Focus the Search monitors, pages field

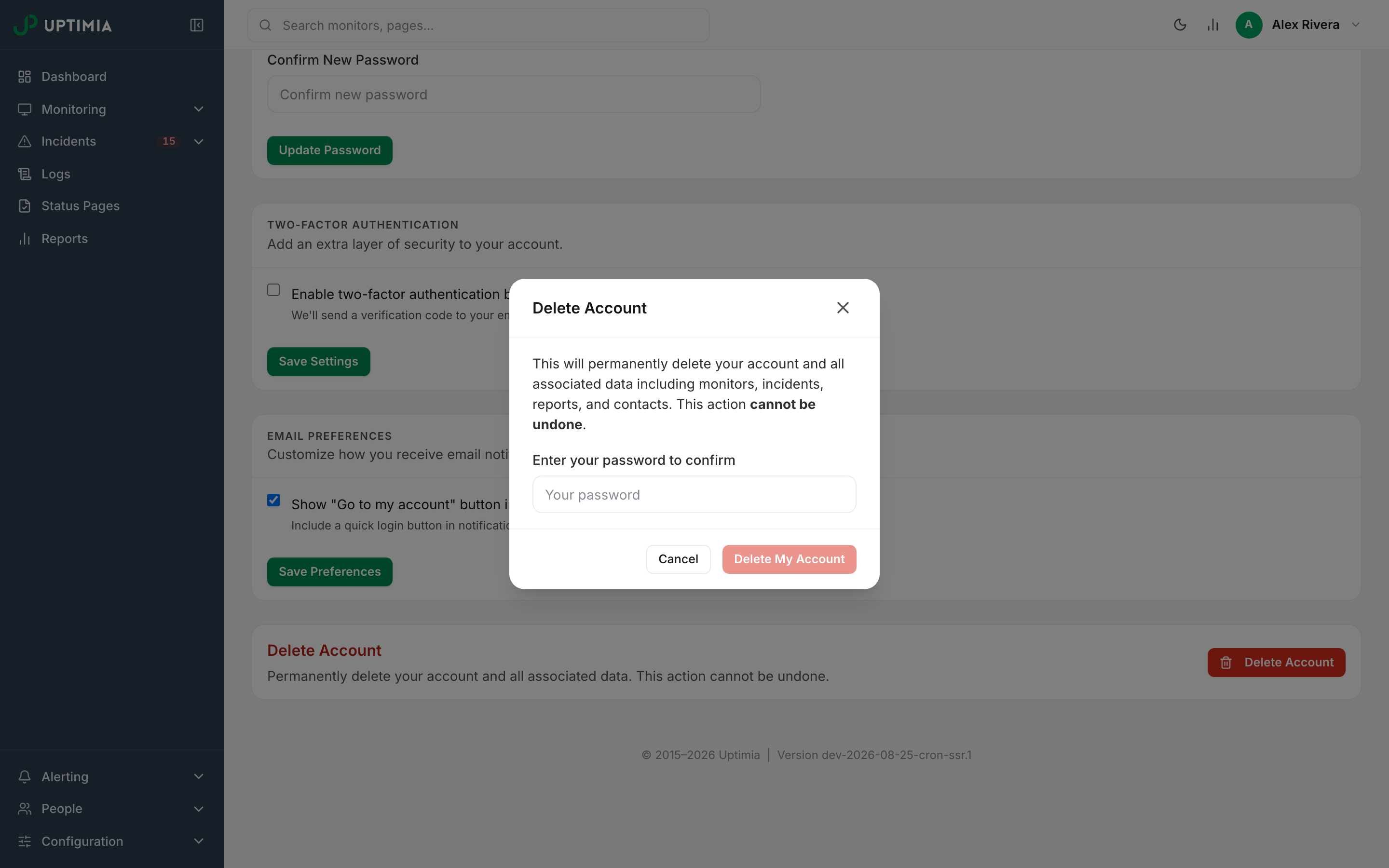478,25
